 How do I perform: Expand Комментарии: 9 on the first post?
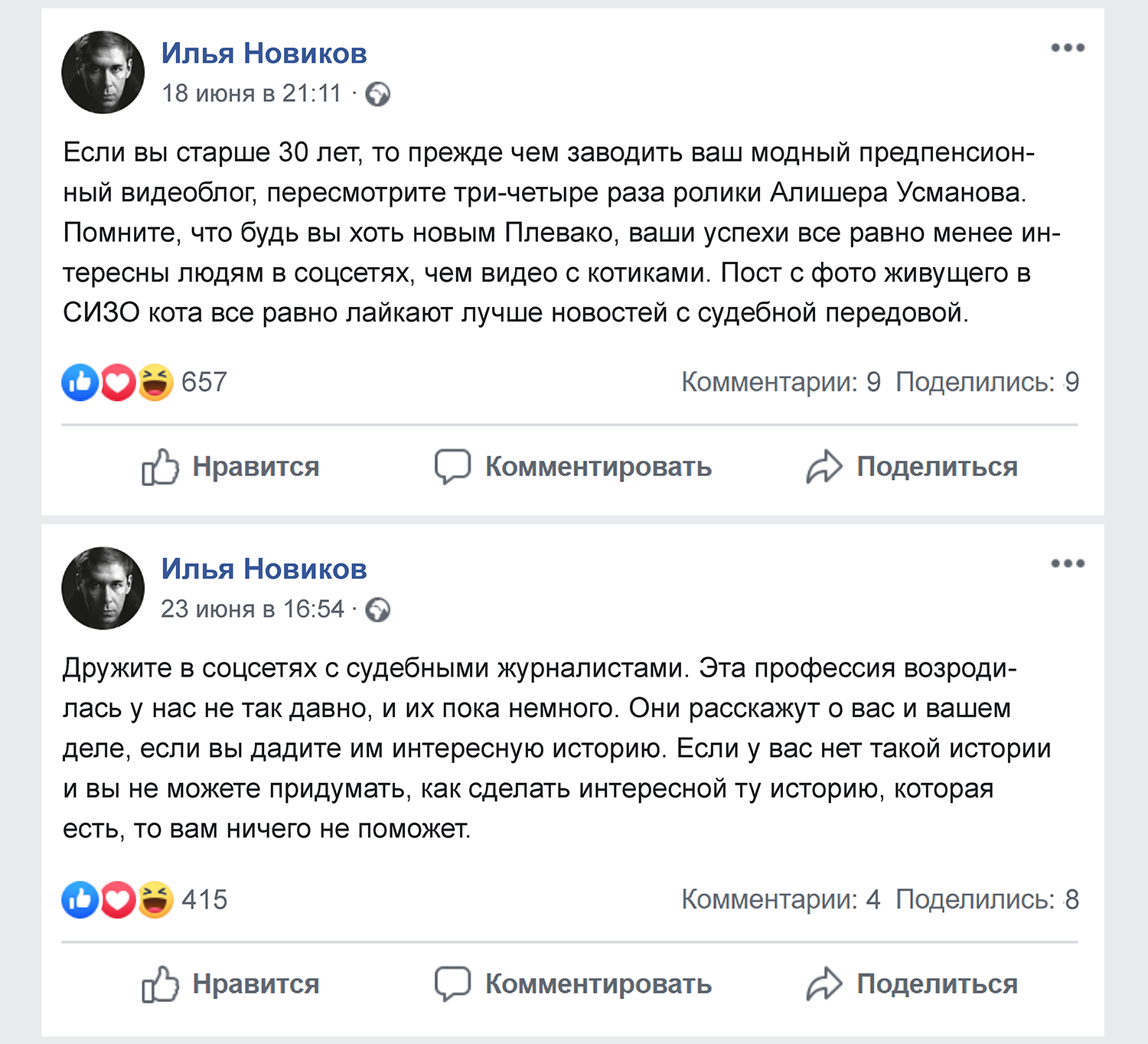click(x=781, y=382)
